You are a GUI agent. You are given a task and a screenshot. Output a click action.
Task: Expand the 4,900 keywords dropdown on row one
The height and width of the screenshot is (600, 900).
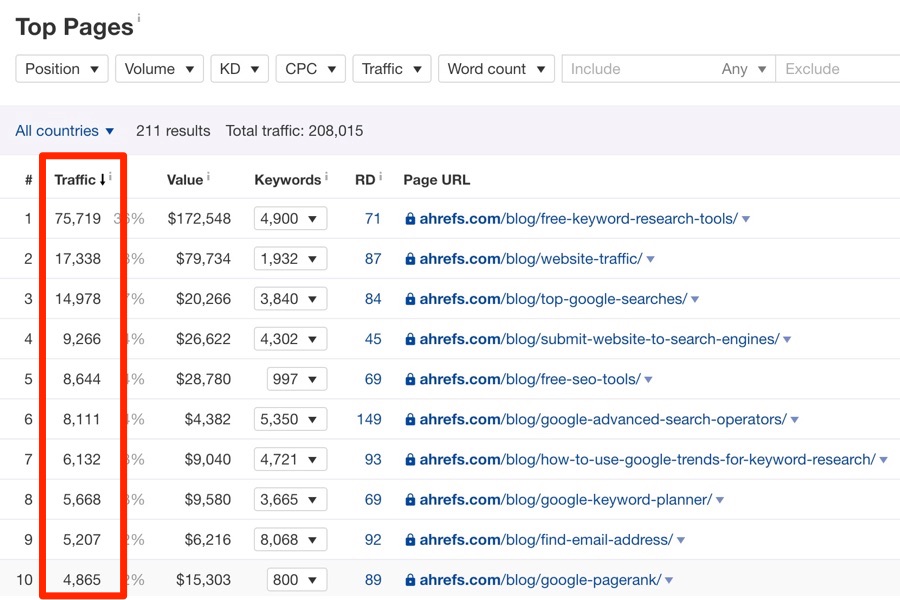point(290,218)
